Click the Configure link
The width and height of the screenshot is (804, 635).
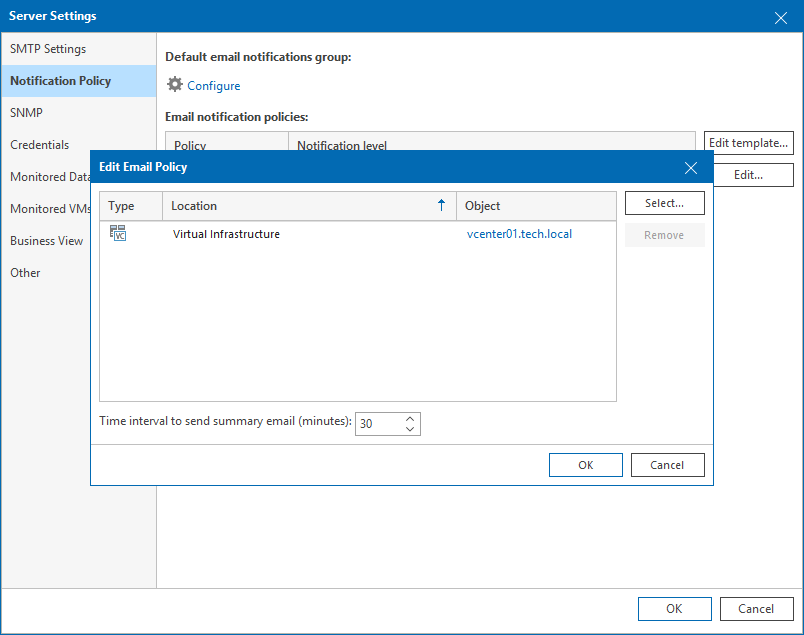[x=214, y=86]
